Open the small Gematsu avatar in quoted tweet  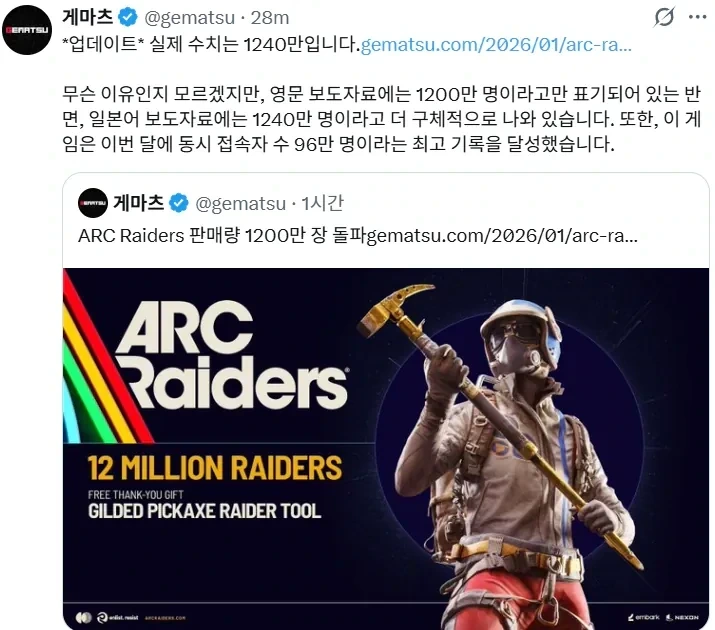pyautogui.click(x=93, y=203)
